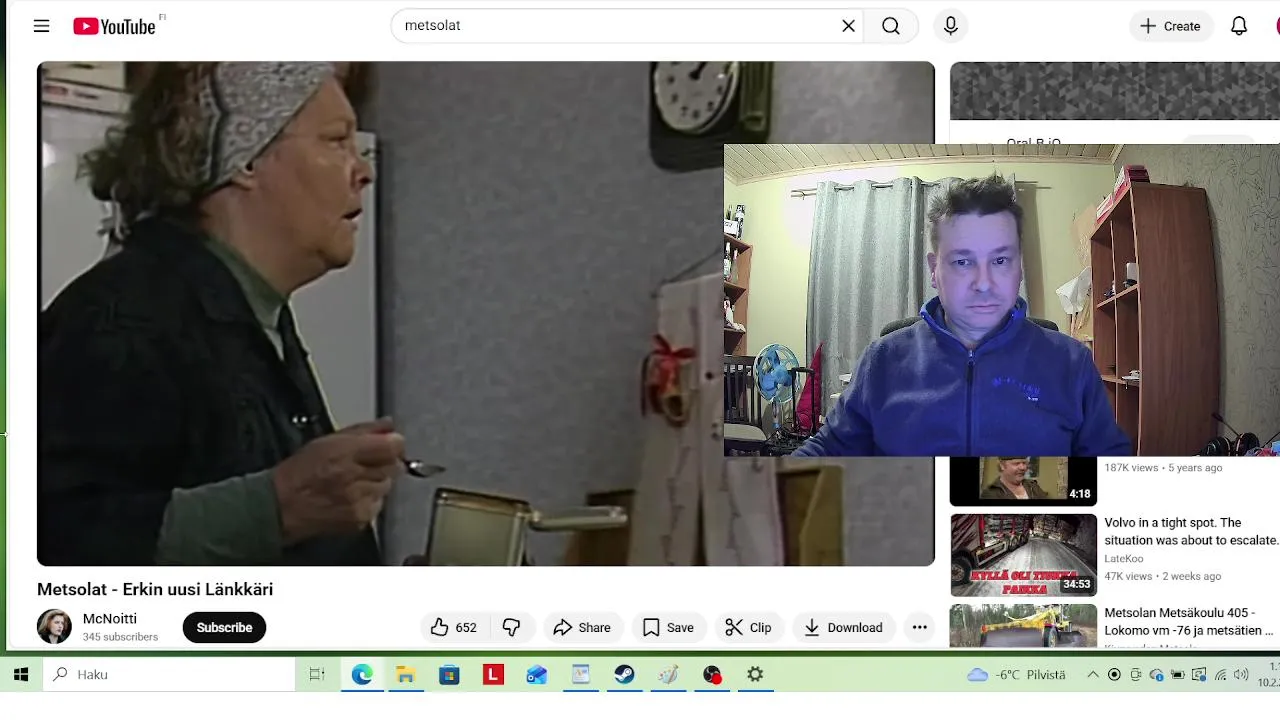This screenshot has width=1280, height=720.
Task: Open the red L app on the taskbar
Action: coord(493,675)
